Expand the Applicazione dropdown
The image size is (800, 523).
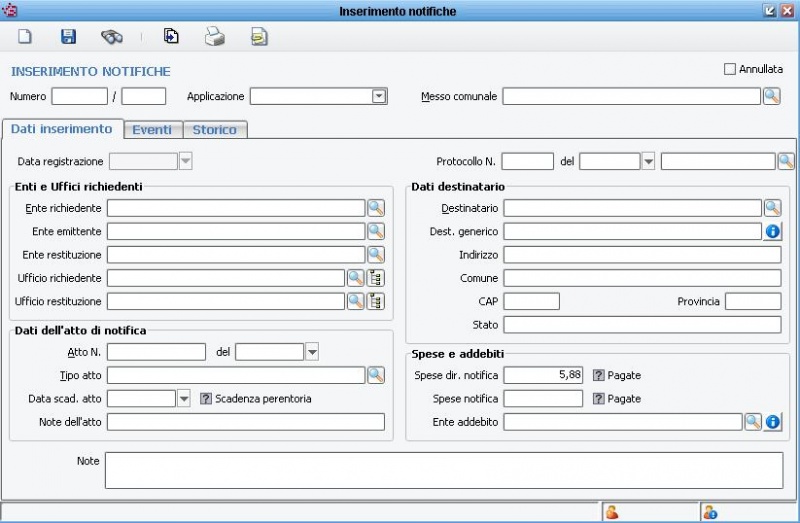click(379, 96)
